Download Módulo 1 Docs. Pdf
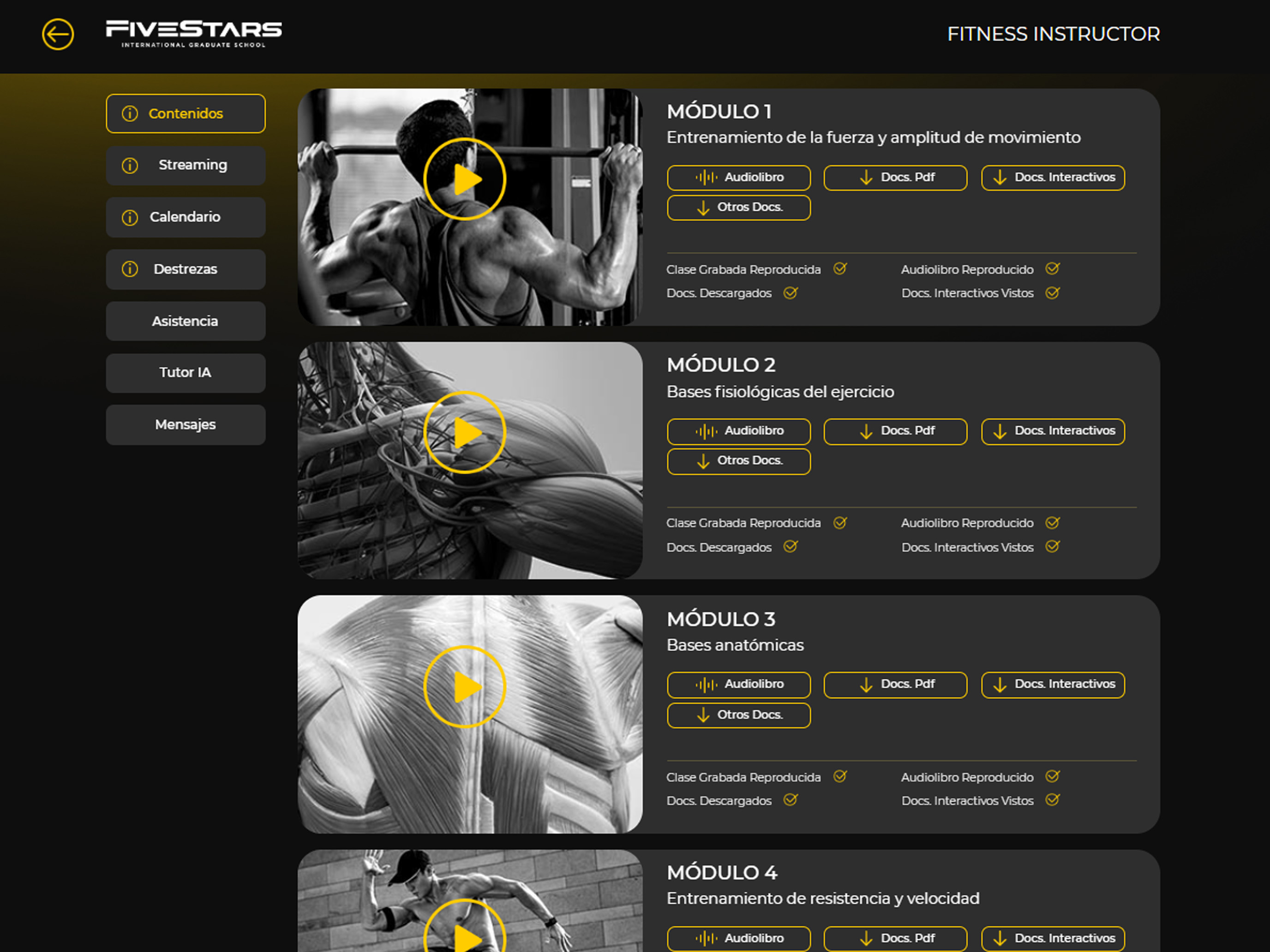1270x952 pixels. (x=896, y=178)
